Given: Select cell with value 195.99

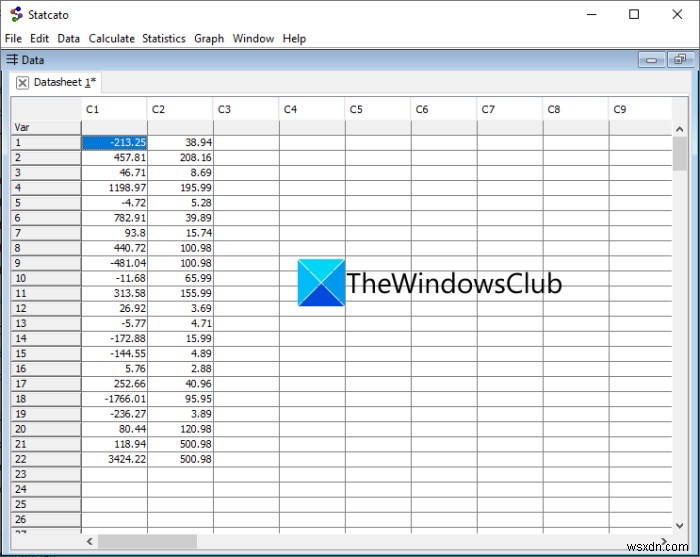Looking at the screenshot, I should click(x=180, y=188).
